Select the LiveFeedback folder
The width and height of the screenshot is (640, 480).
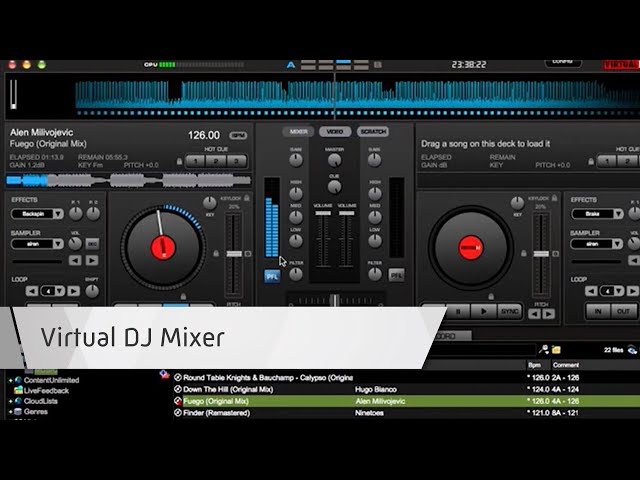pyautogui.click(x=42, y=391)
